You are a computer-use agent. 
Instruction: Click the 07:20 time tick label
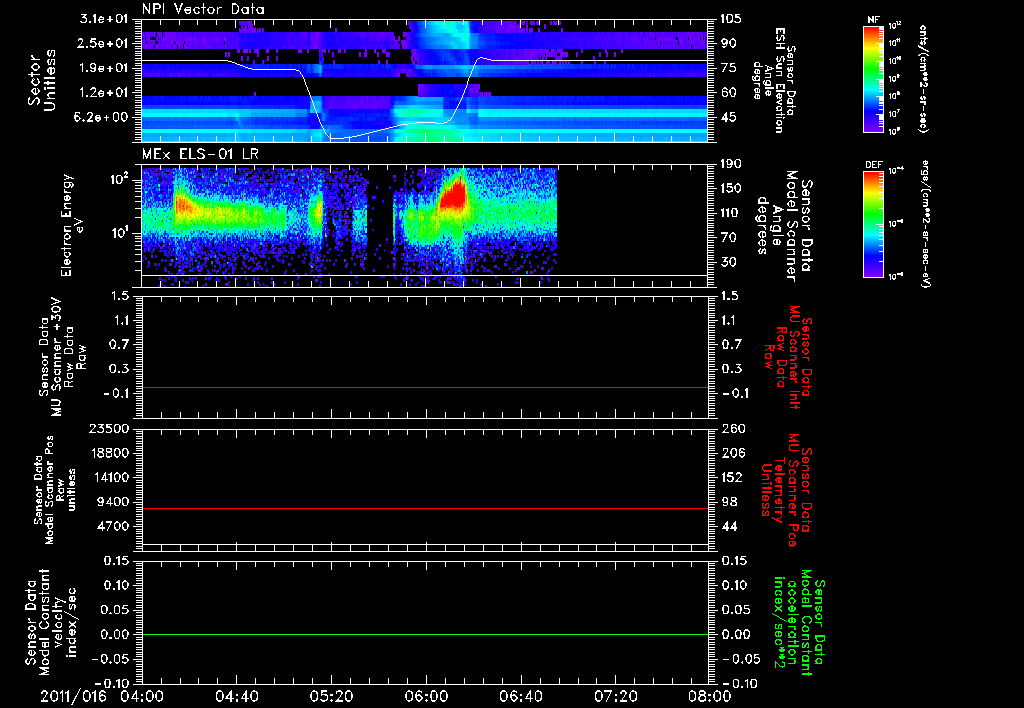pos(615,696)
